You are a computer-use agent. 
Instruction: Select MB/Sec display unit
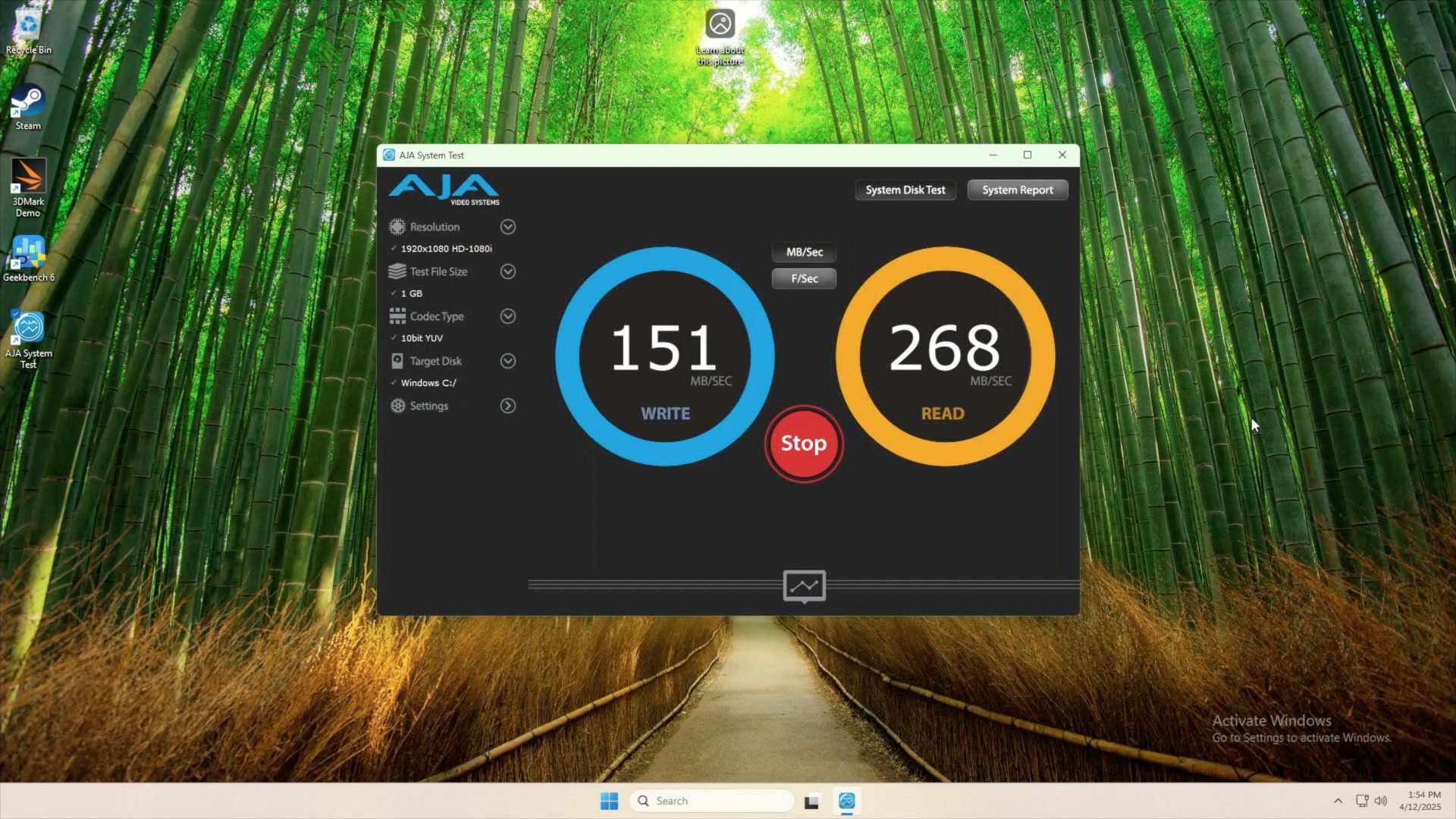tap(804, 252)
